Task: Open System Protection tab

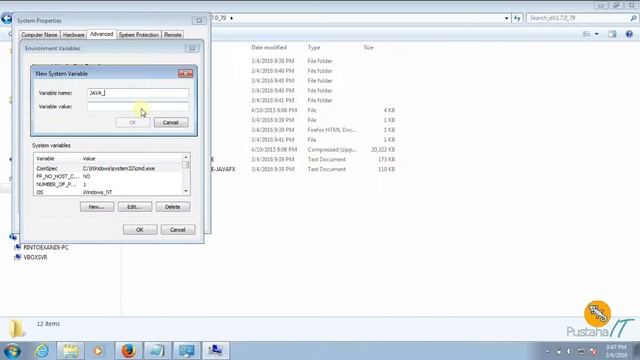Action: [139, 35]
